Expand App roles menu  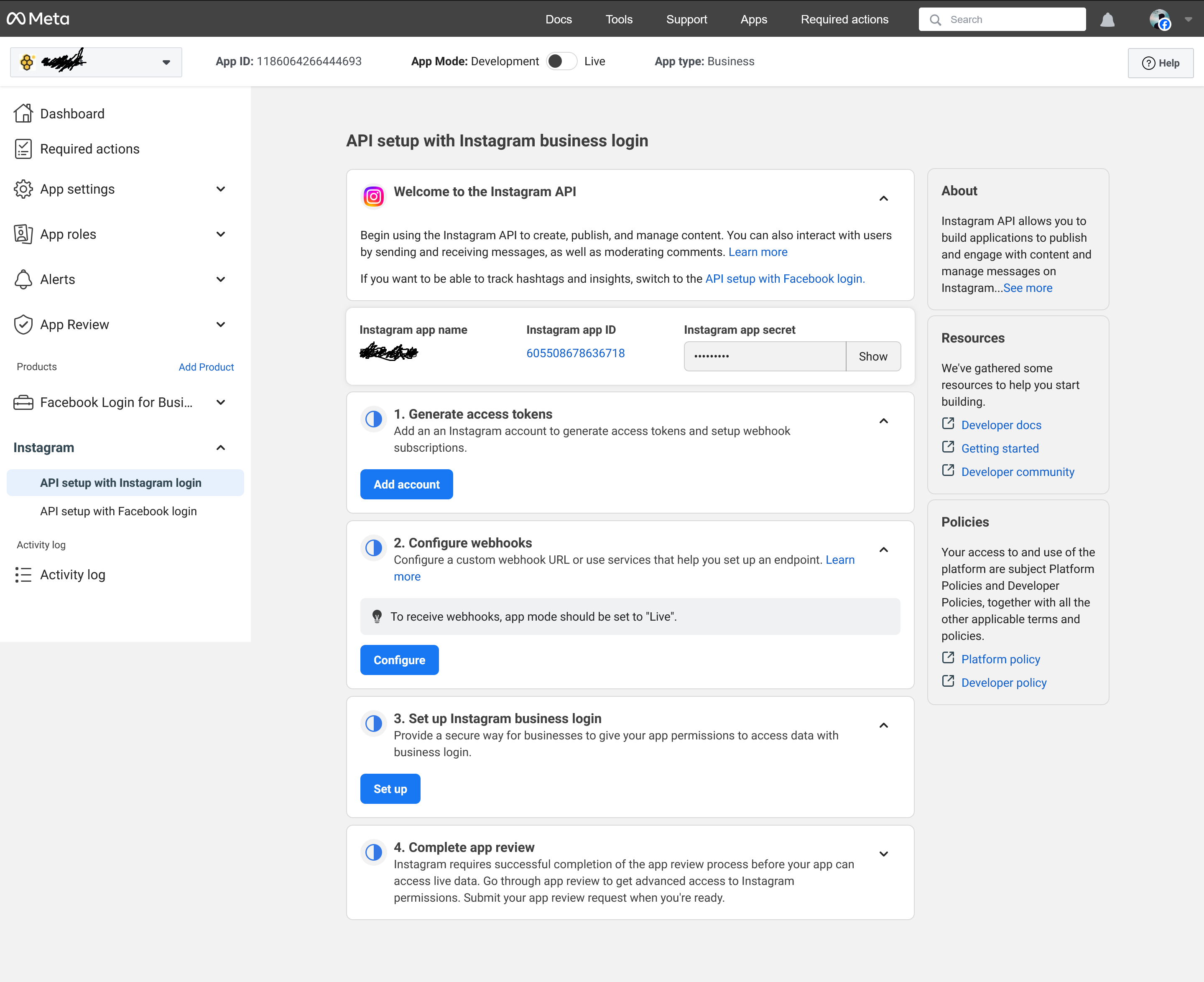coord(221,234)
